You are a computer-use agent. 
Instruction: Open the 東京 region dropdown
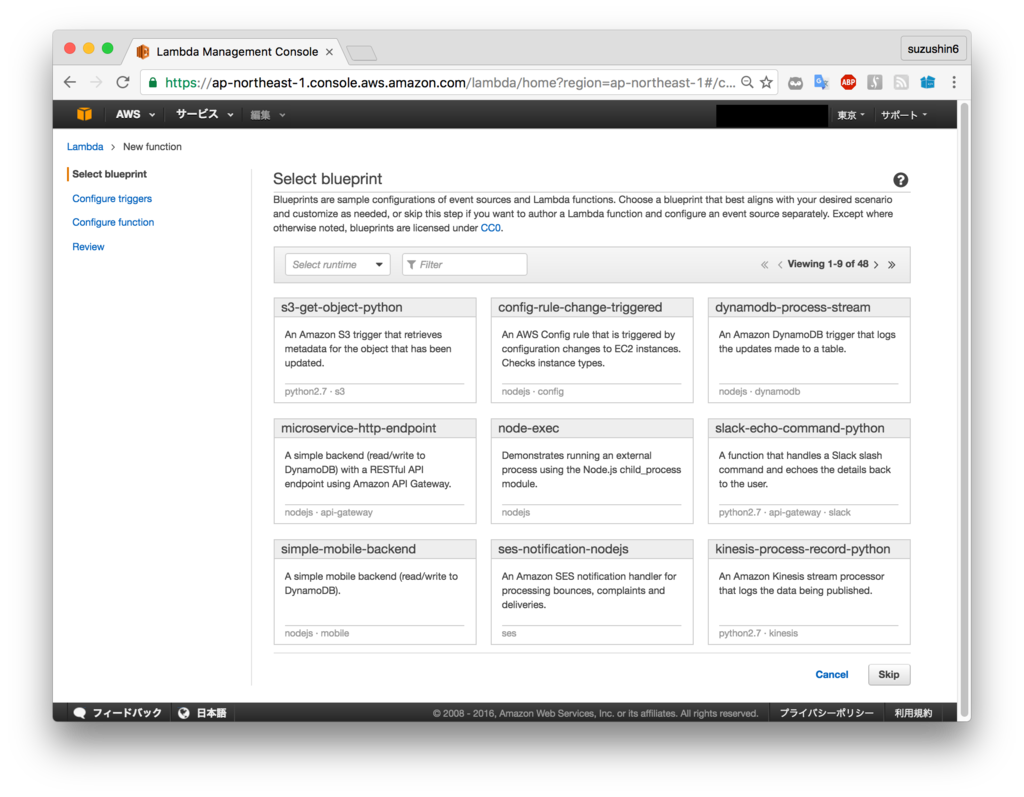click(x=851, y=115)
